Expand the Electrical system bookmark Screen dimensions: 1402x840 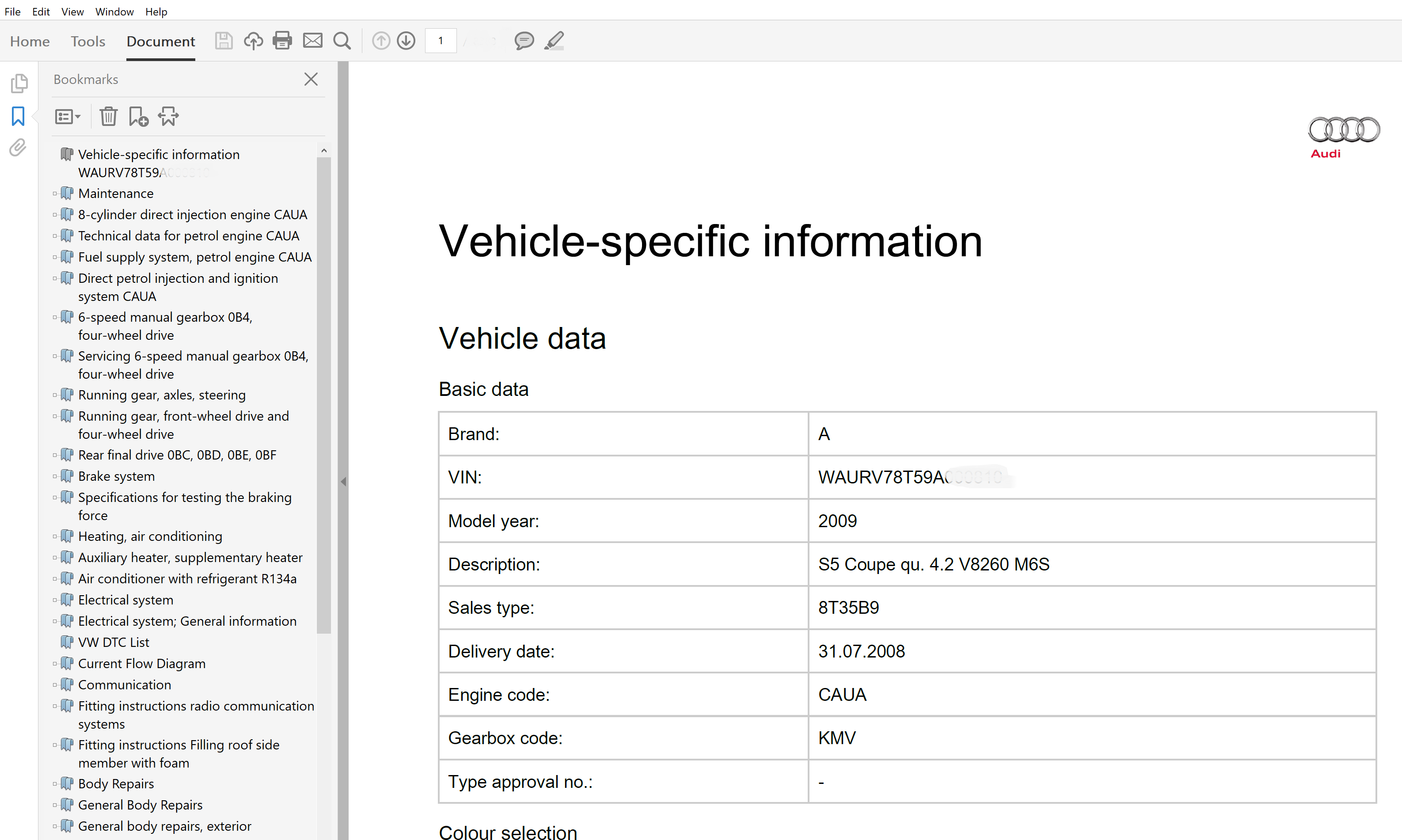coord(55,600)
